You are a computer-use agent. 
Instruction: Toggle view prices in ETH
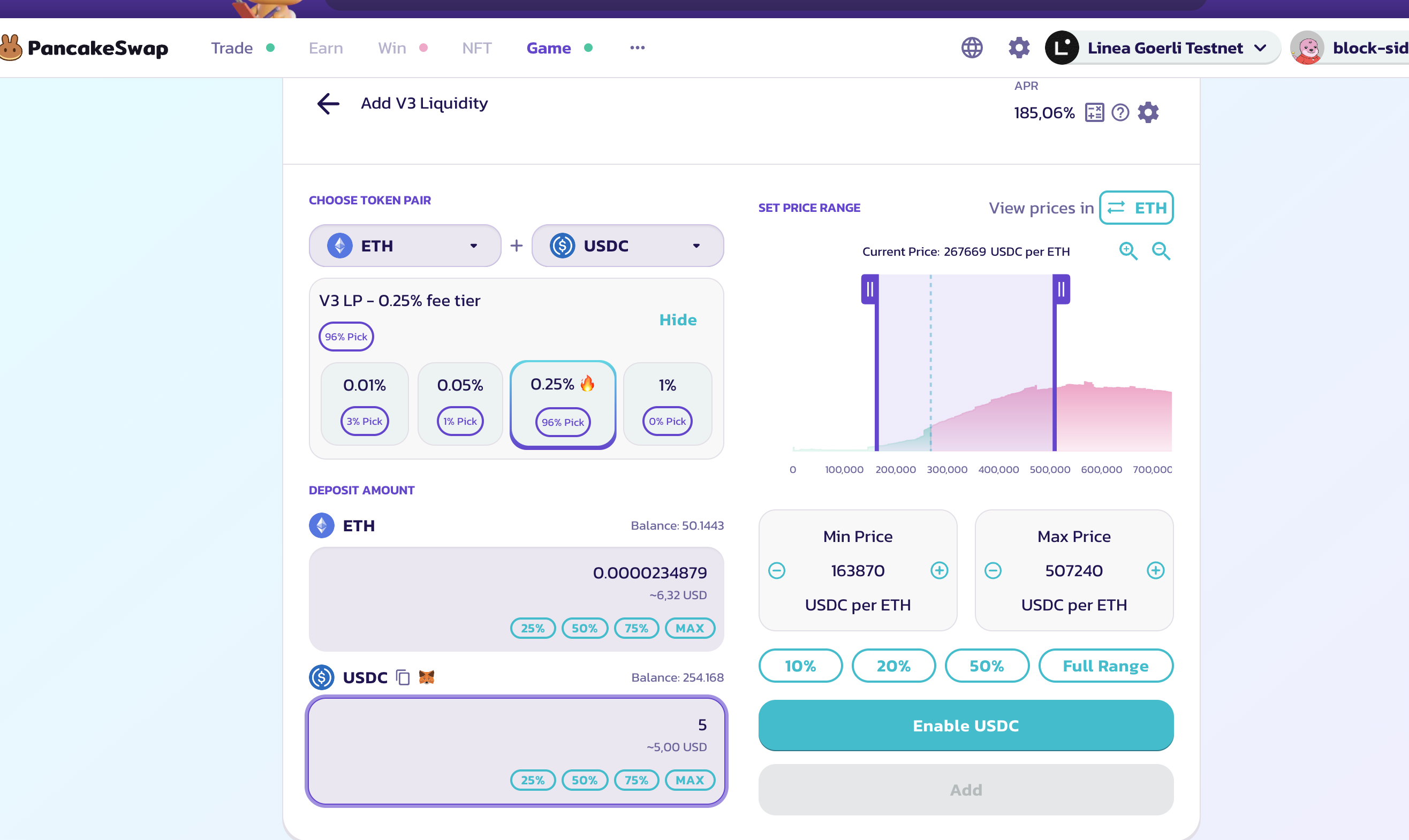pos(1136,208)
